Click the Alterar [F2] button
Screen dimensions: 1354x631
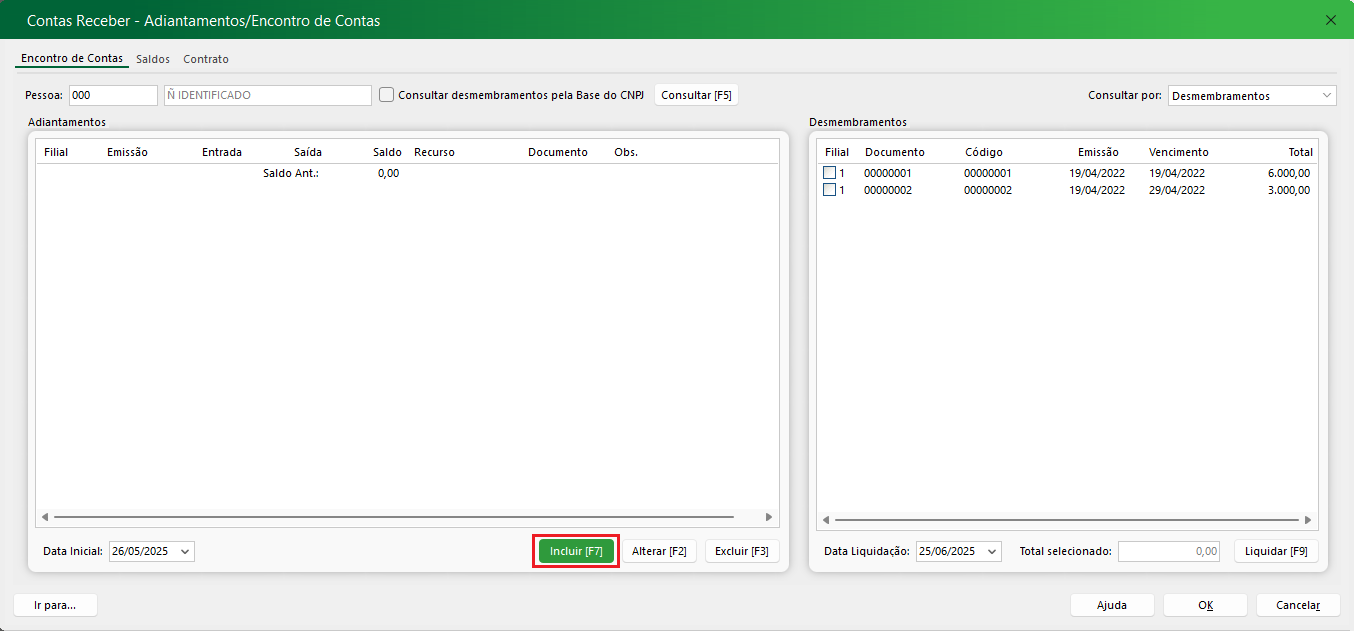point(659,551)
